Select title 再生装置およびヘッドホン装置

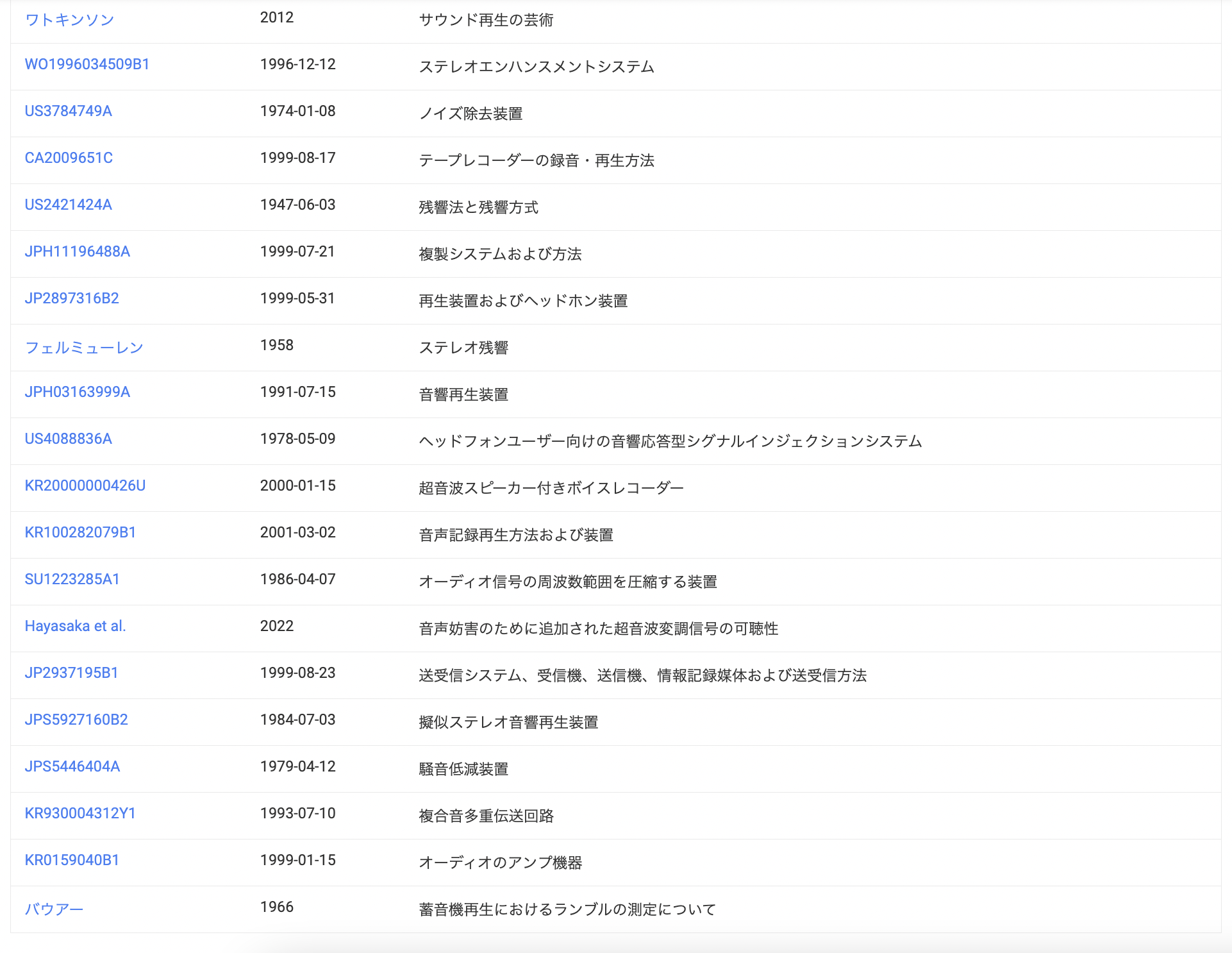[523, 301]
